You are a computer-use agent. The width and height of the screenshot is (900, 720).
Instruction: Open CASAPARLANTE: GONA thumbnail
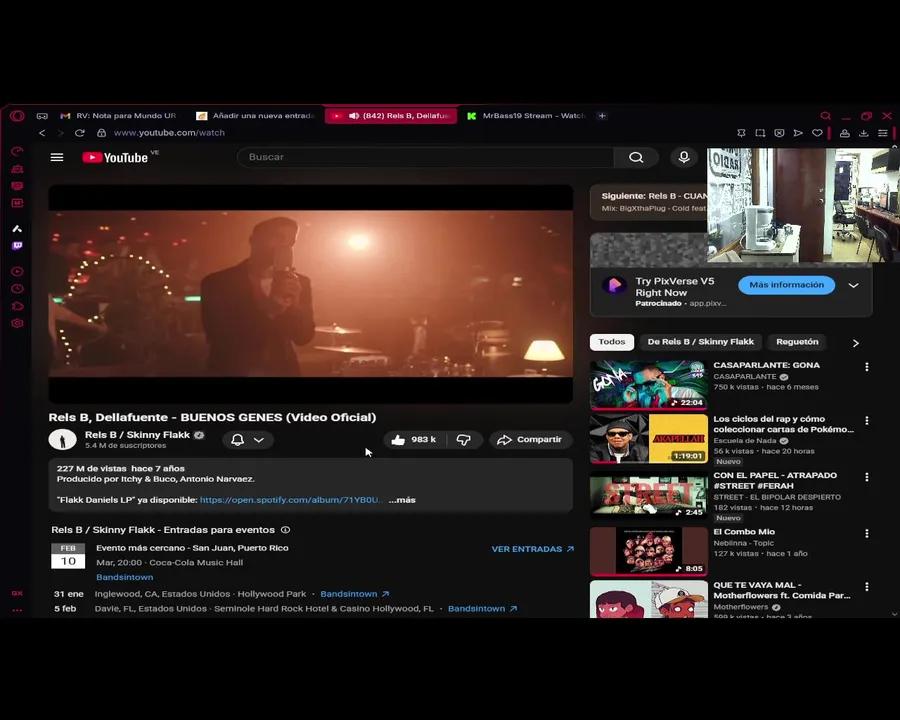pos(649,384)
